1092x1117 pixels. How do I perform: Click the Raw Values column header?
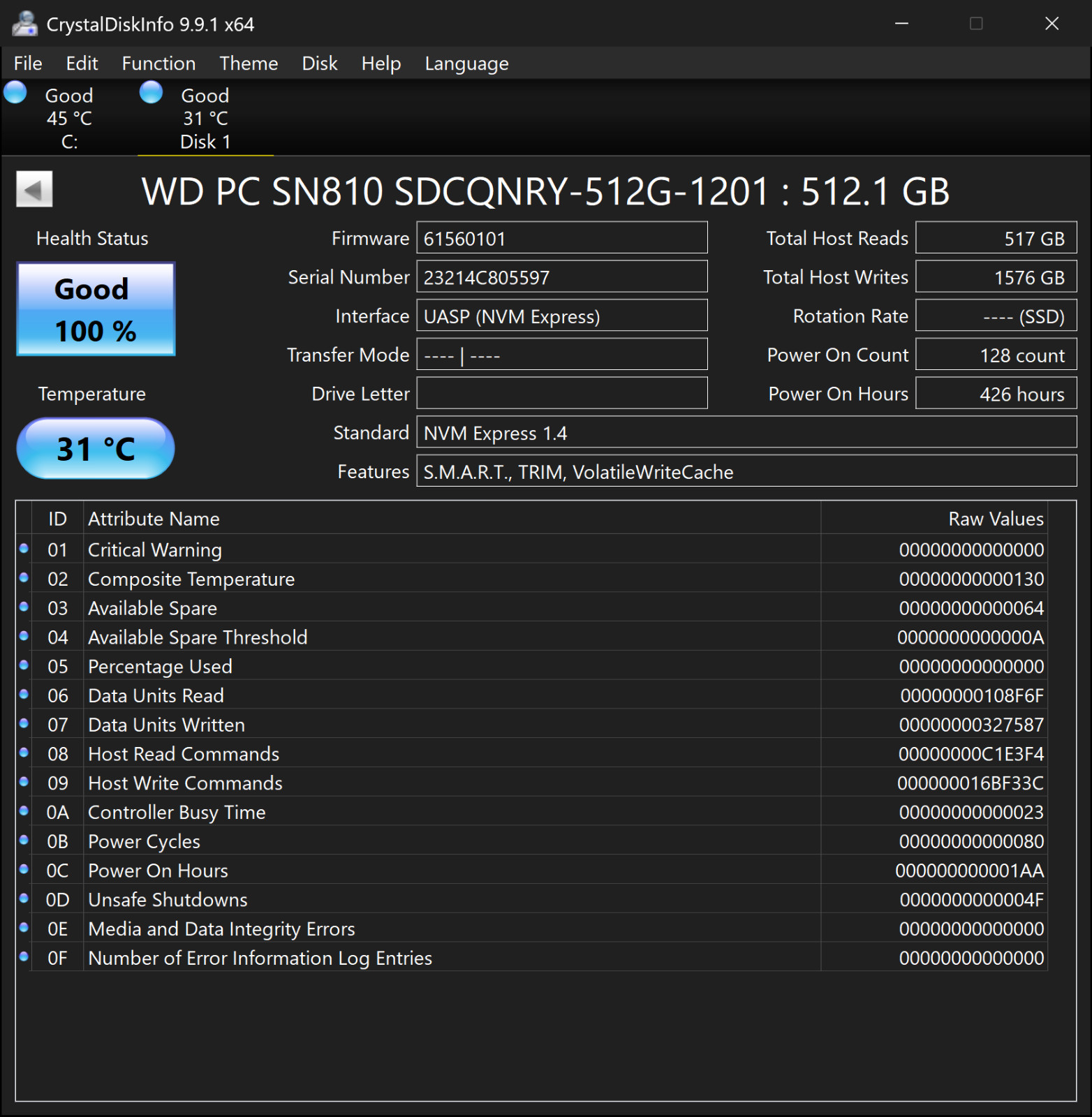[x=934, y=519]
